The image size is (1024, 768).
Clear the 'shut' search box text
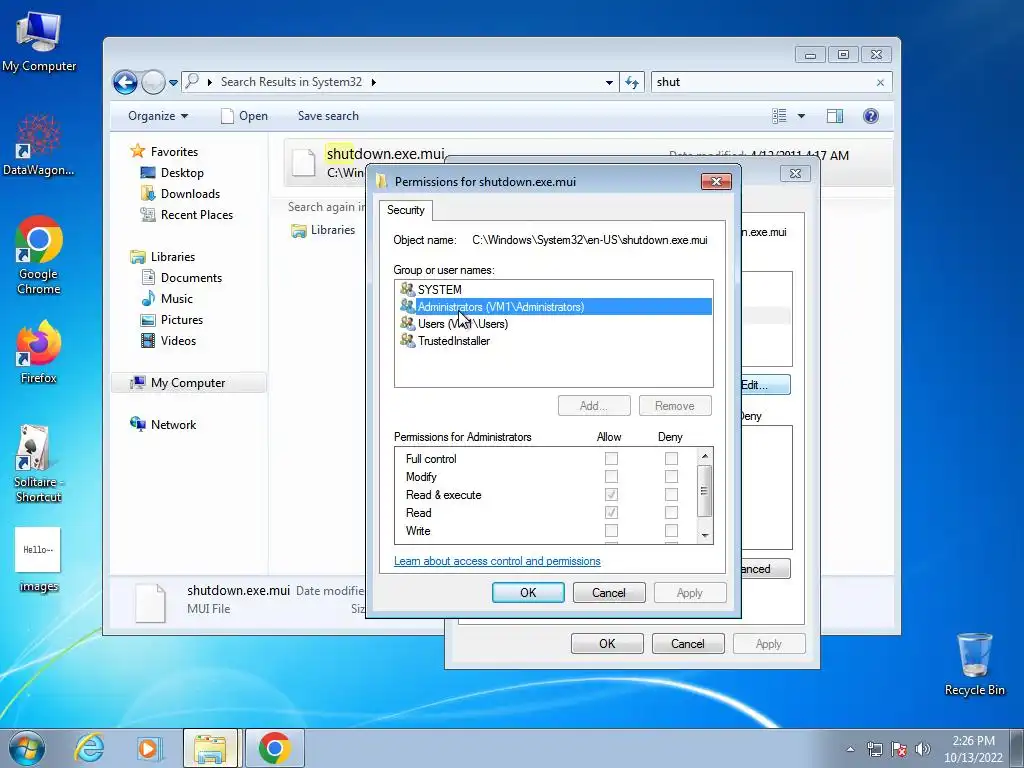click(x=880, y=82)
